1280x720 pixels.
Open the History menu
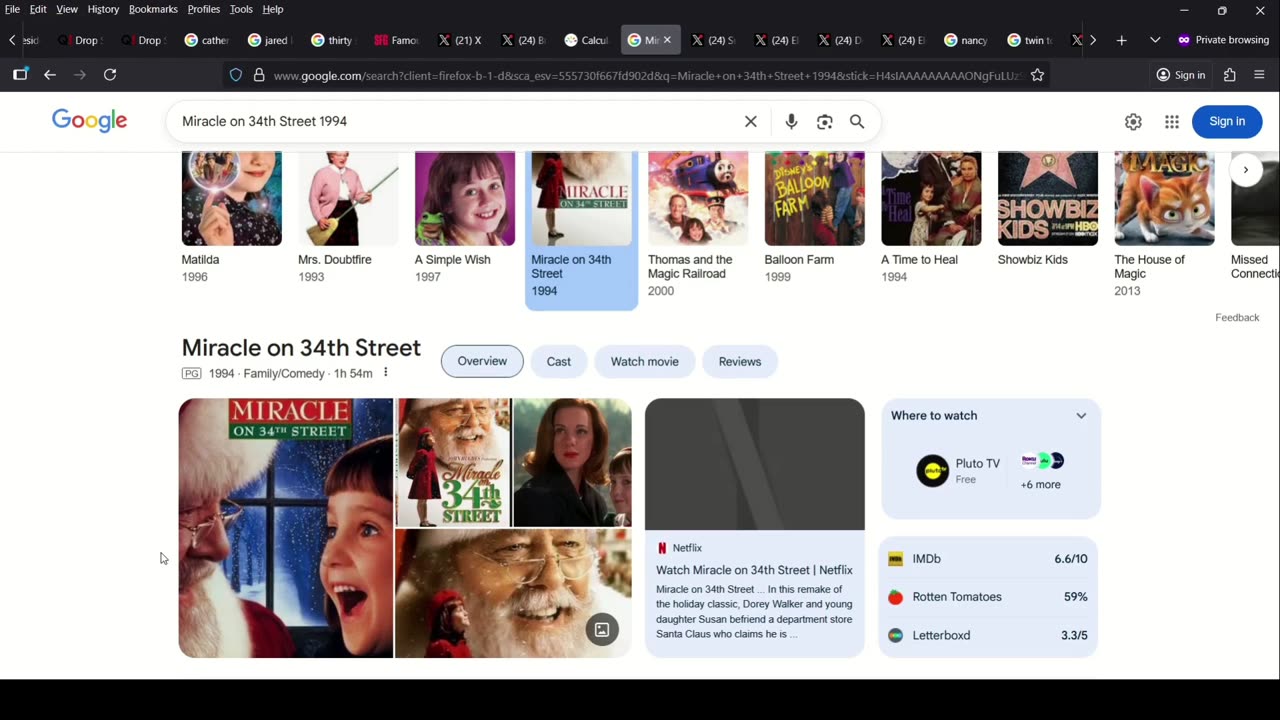(x=103, y=9)
